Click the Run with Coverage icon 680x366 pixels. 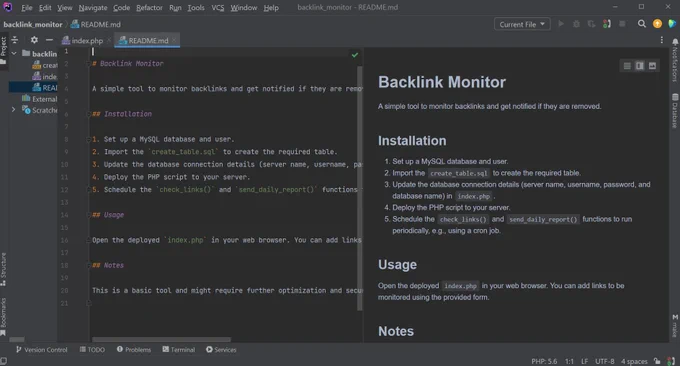[x=591, y=24]
